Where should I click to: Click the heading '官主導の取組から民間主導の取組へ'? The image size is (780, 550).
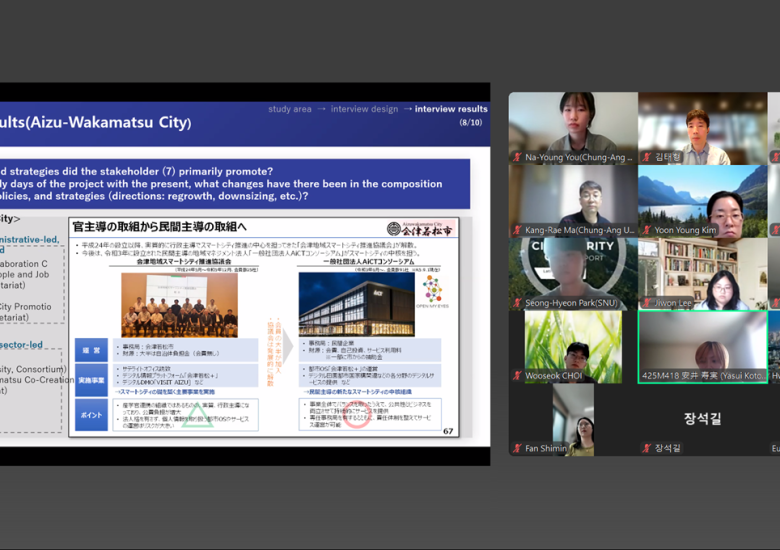tap(160, 227)
